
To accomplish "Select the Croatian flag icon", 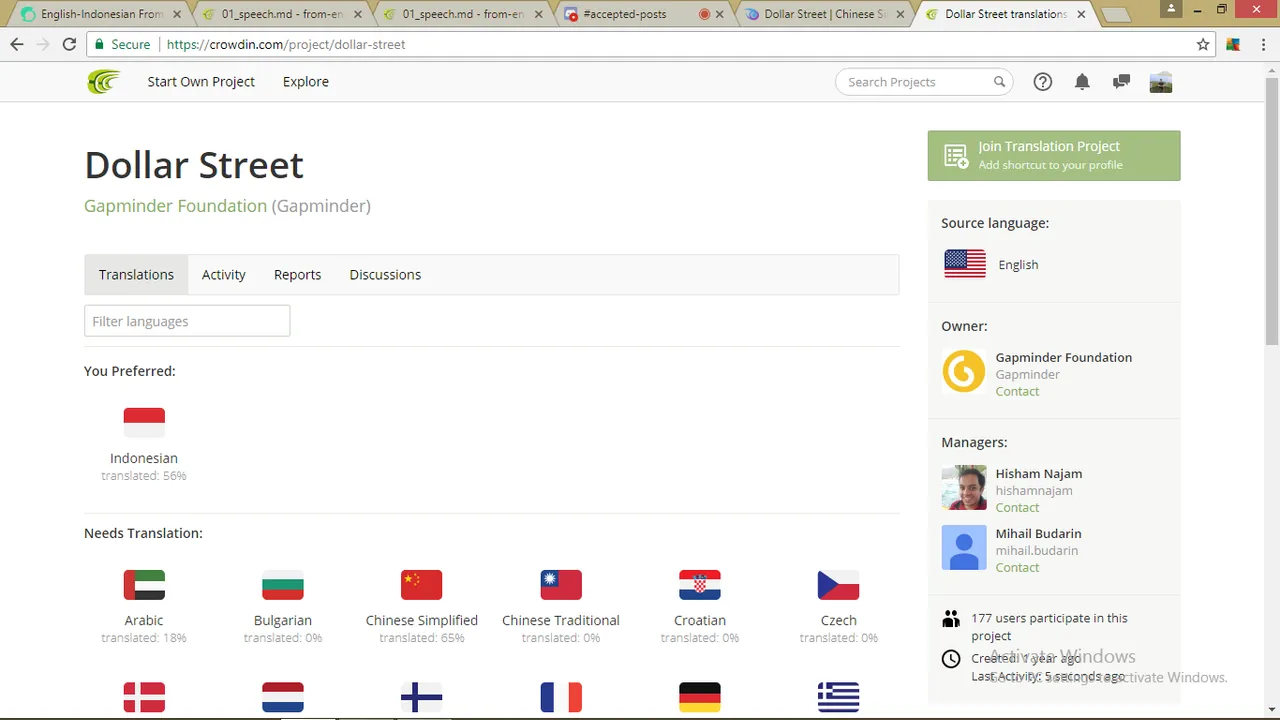I will pyautogui.click(x=700, y=585).
